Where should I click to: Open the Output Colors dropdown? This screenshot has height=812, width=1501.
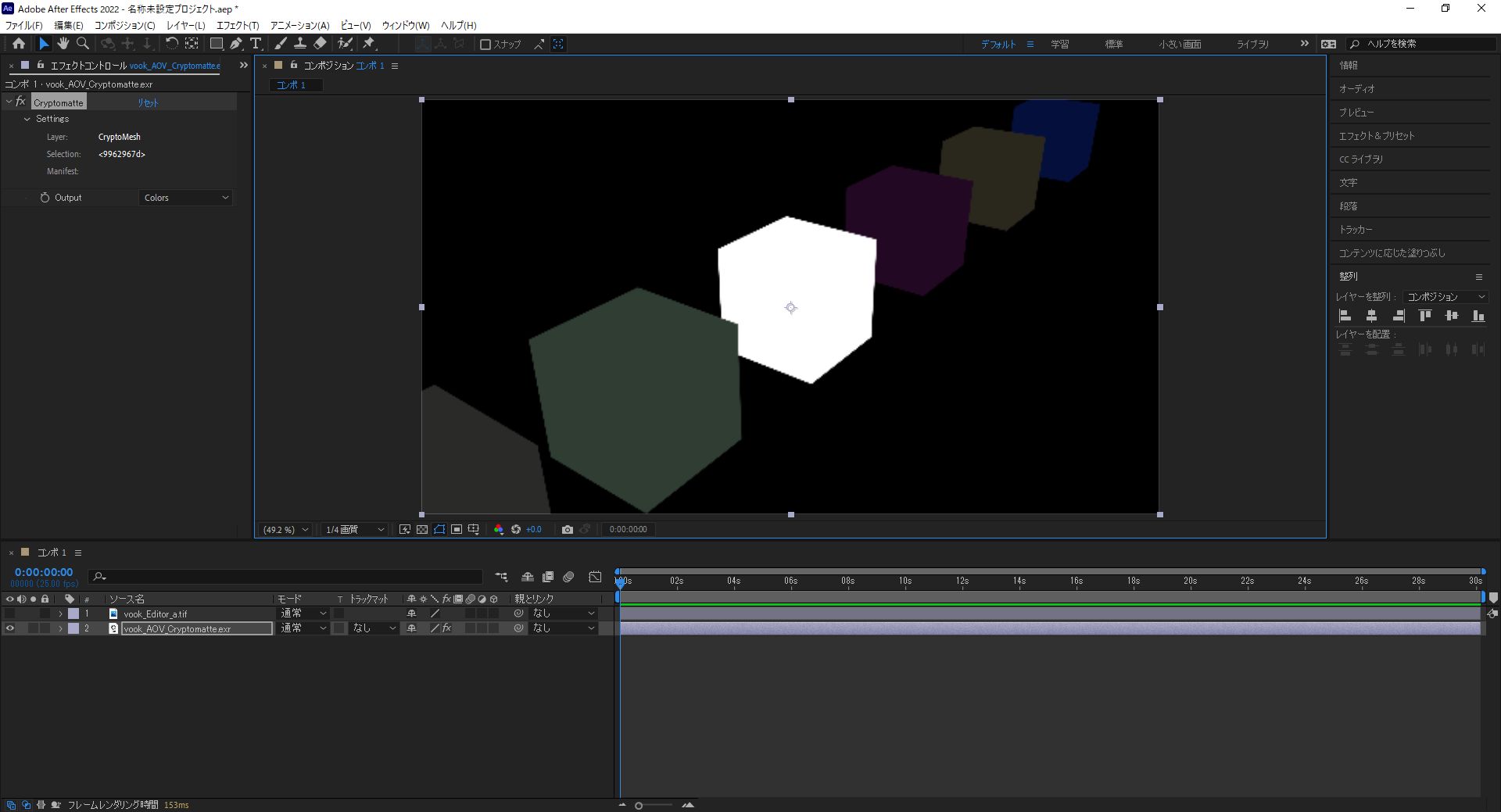pyautogui.click(x=186, y=198)
